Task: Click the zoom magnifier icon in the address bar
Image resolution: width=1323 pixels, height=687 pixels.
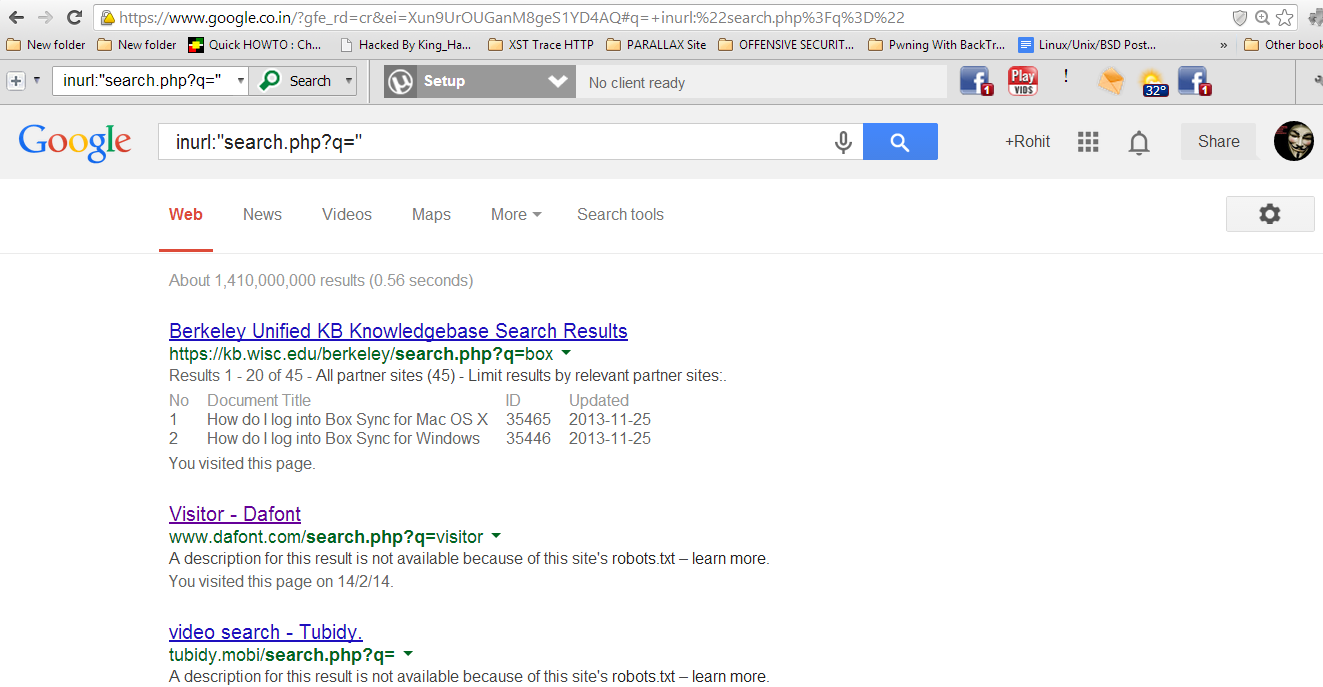Action: 1262,18
